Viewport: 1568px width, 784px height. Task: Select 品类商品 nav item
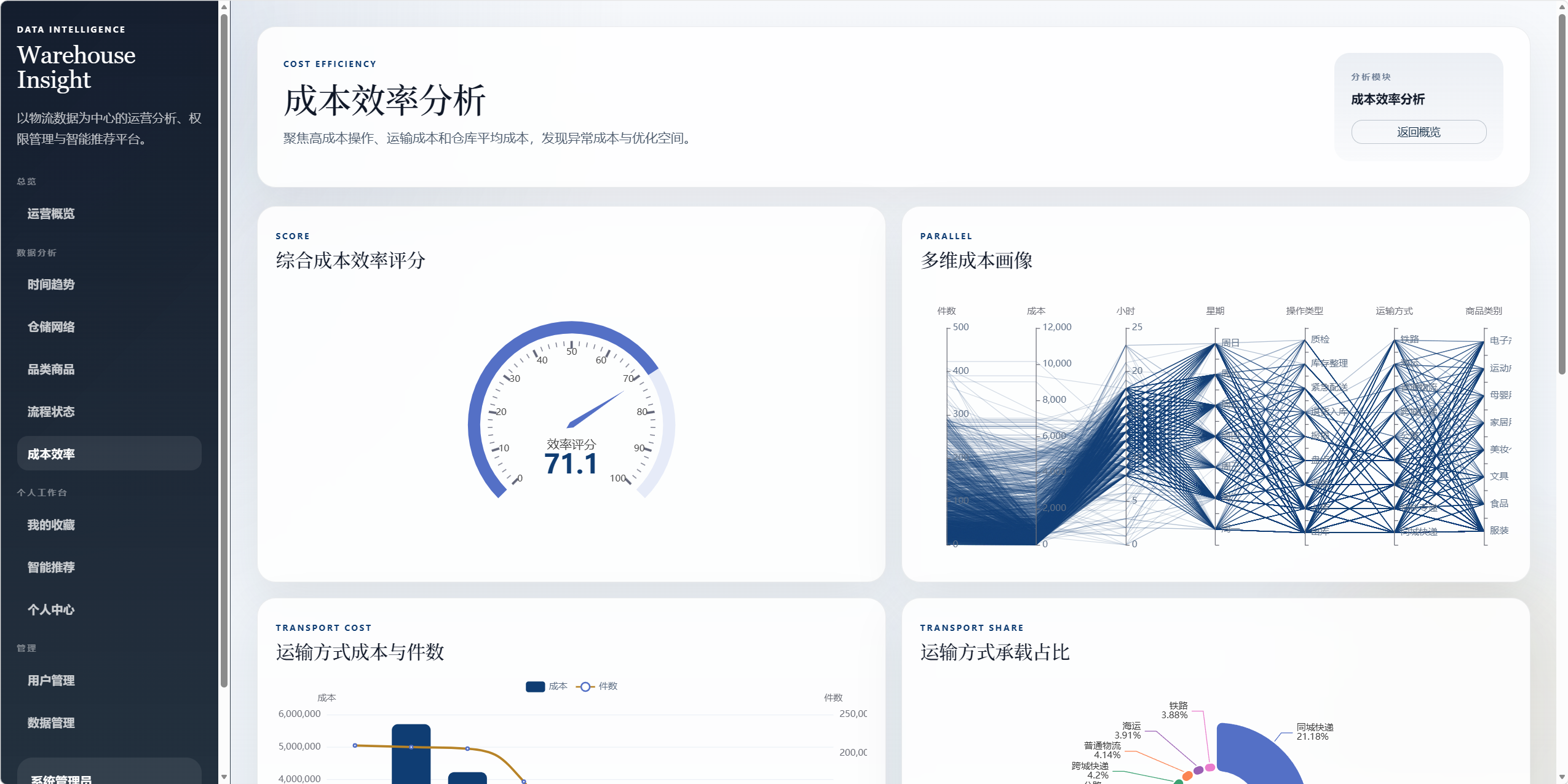pyautogui.click(x=51, y=369)
